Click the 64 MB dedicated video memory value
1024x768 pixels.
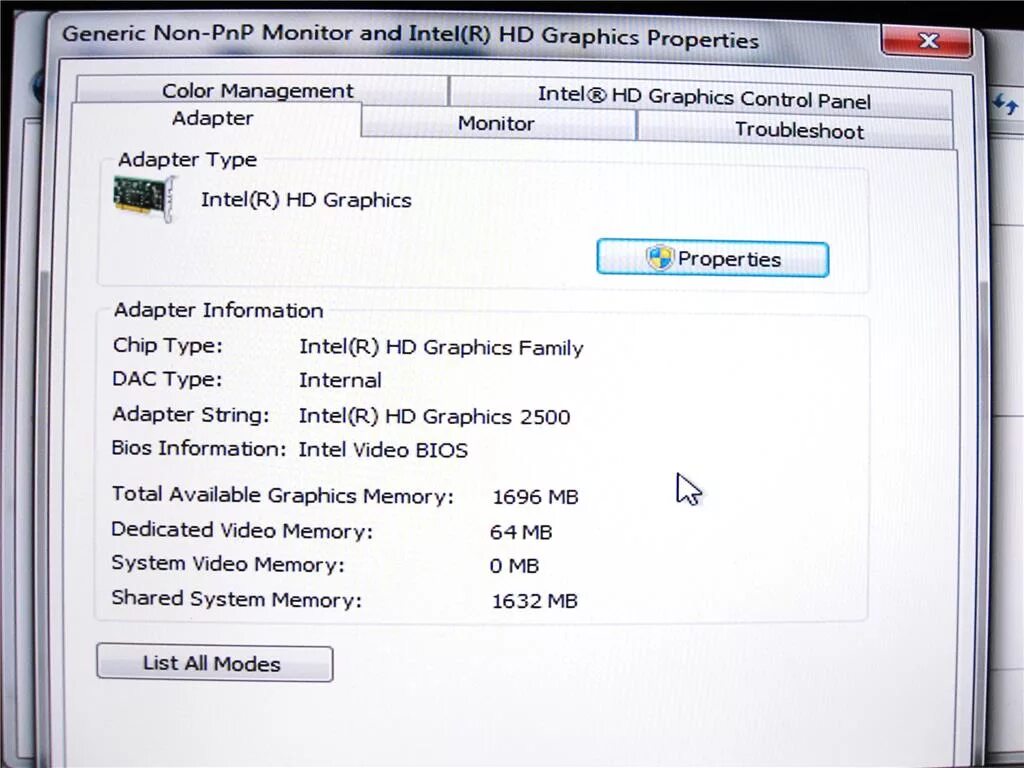click(x=520, y=532)
